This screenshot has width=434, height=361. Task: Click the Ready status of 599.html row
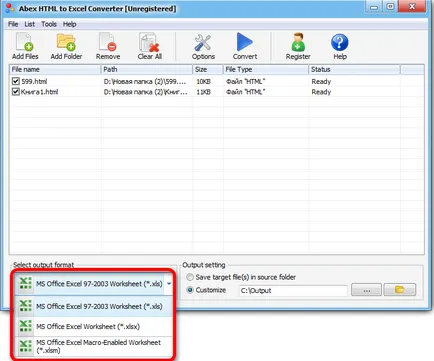[321, 81]
